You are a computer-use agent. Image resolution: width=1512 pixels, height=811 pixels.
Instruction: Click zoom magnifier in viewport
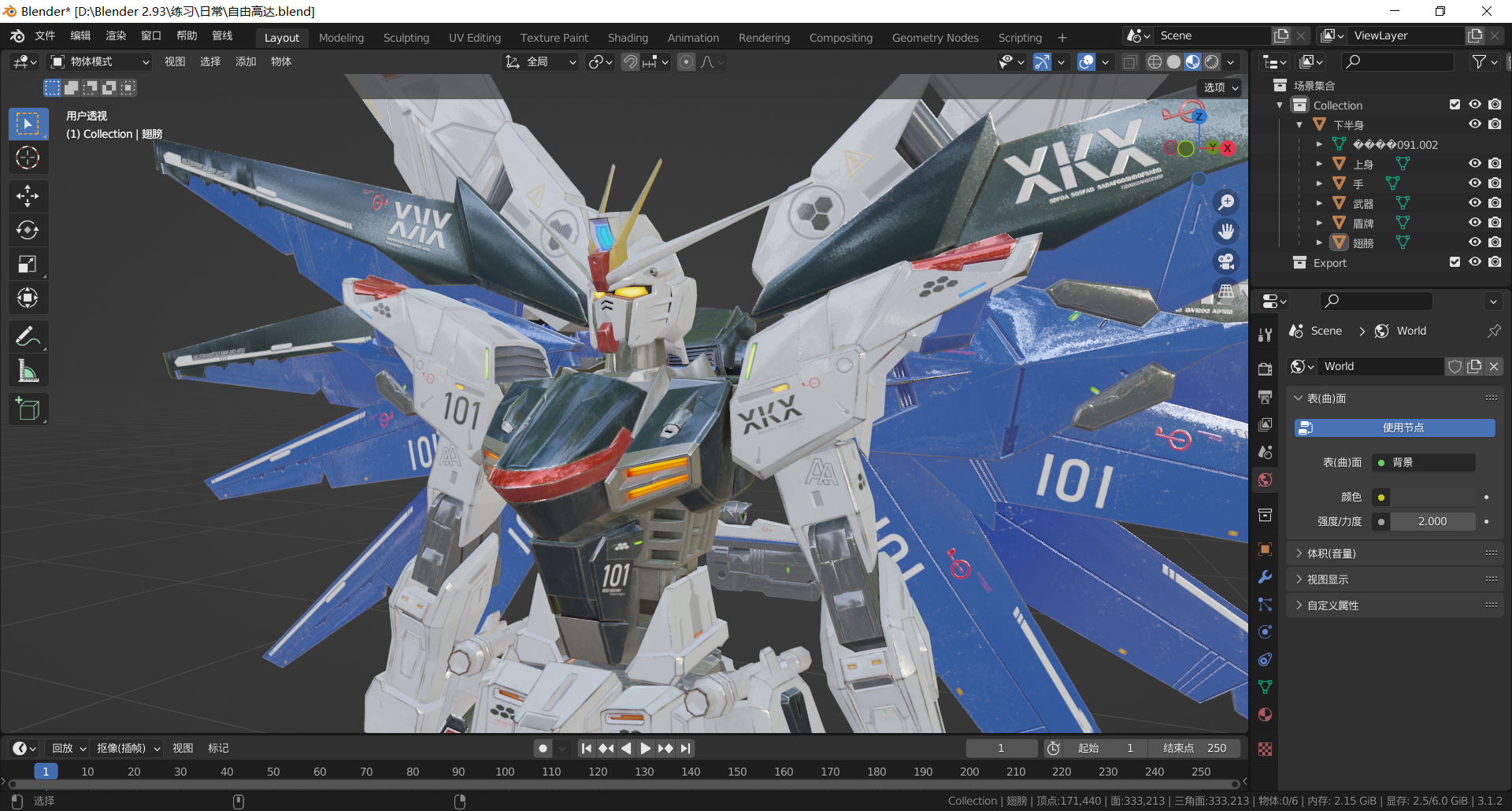1226,202
